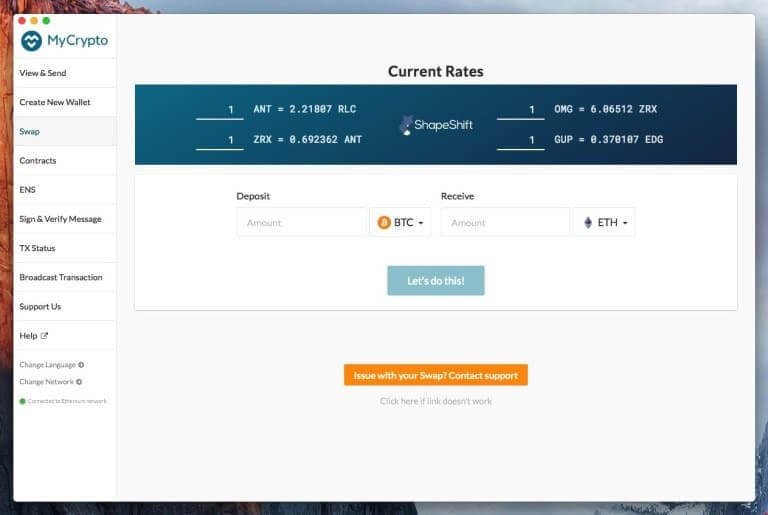Go to Create New Wallet
The height and width of the screenshot is (515, 768).
point(65,102)
